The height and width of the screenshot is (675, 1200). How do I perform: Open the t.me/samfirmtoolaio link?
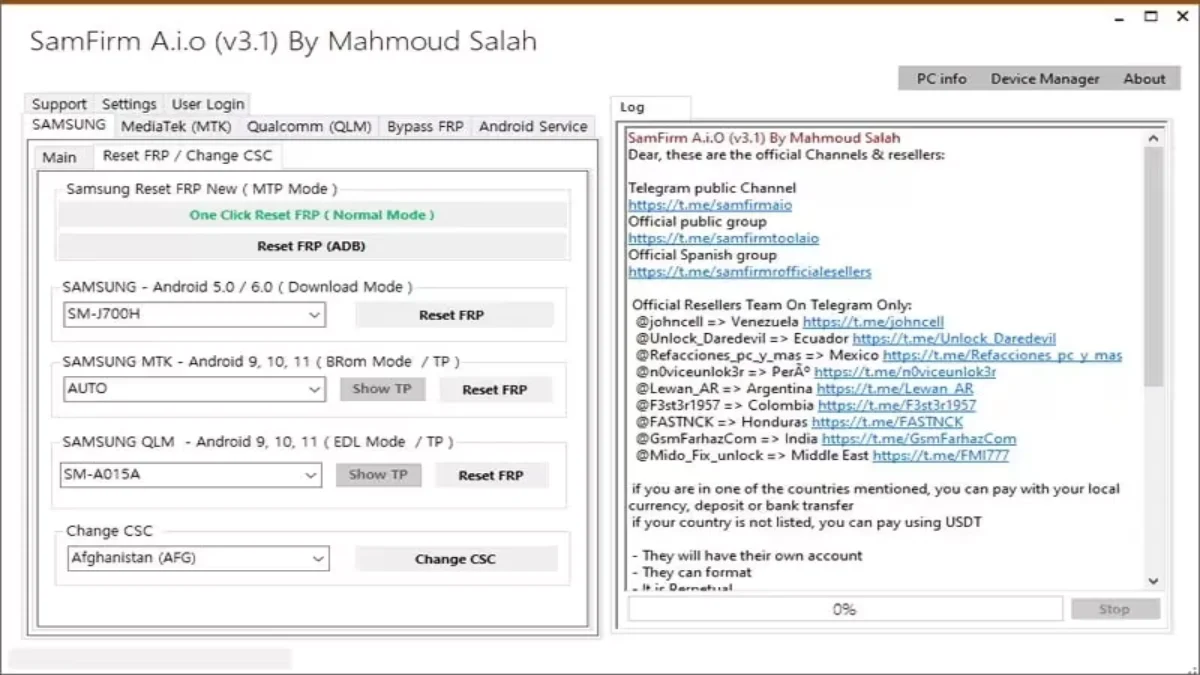[723, 239]
